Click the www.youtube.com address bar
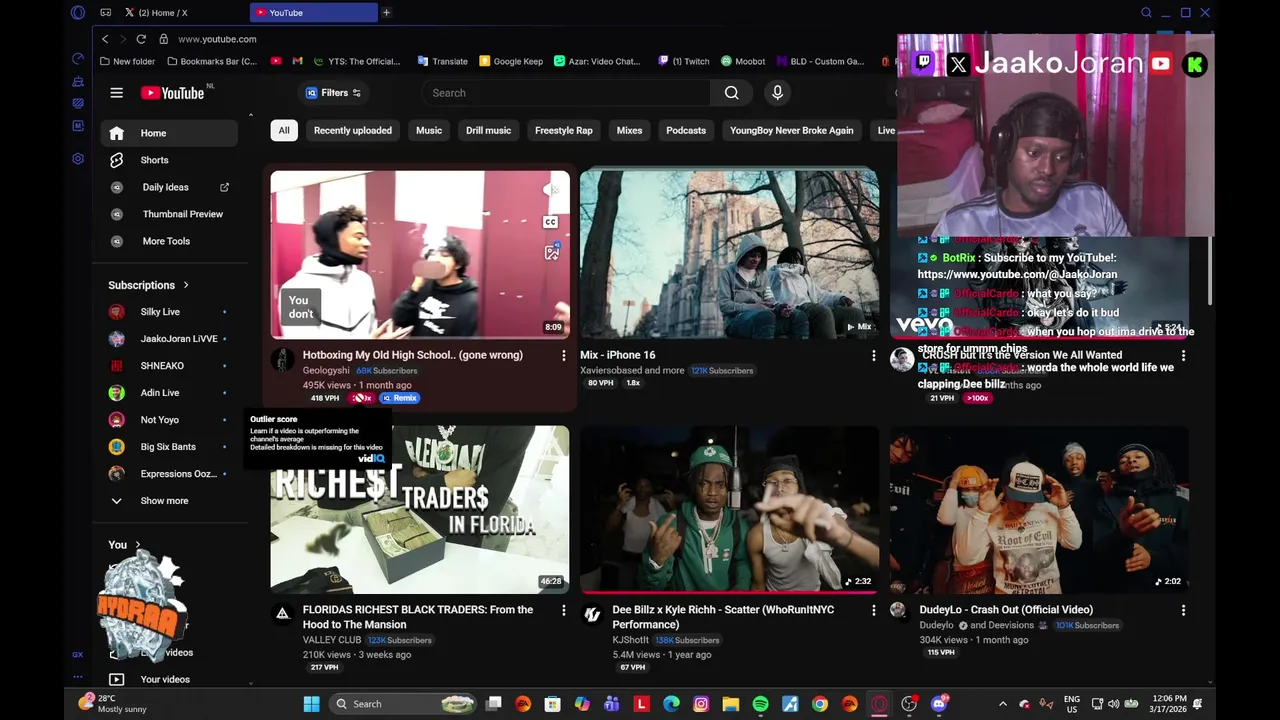The height and width of the screenshot is (720, 1280). [217, 39]
